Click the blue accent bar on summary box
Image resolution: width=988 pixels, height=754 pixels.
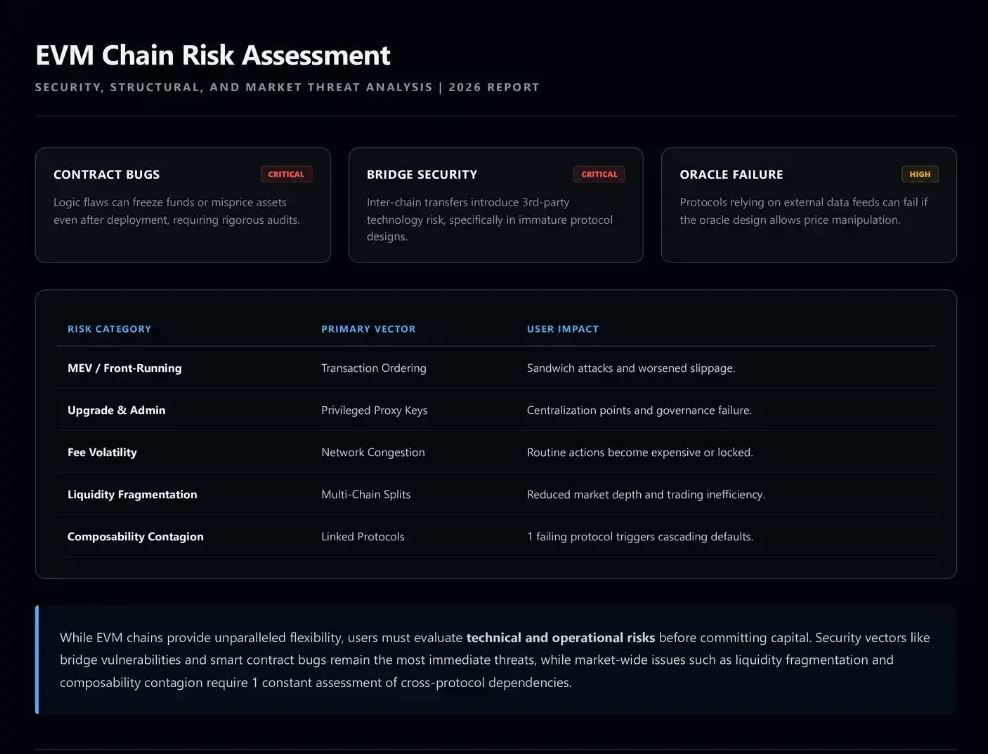(37, 660)
